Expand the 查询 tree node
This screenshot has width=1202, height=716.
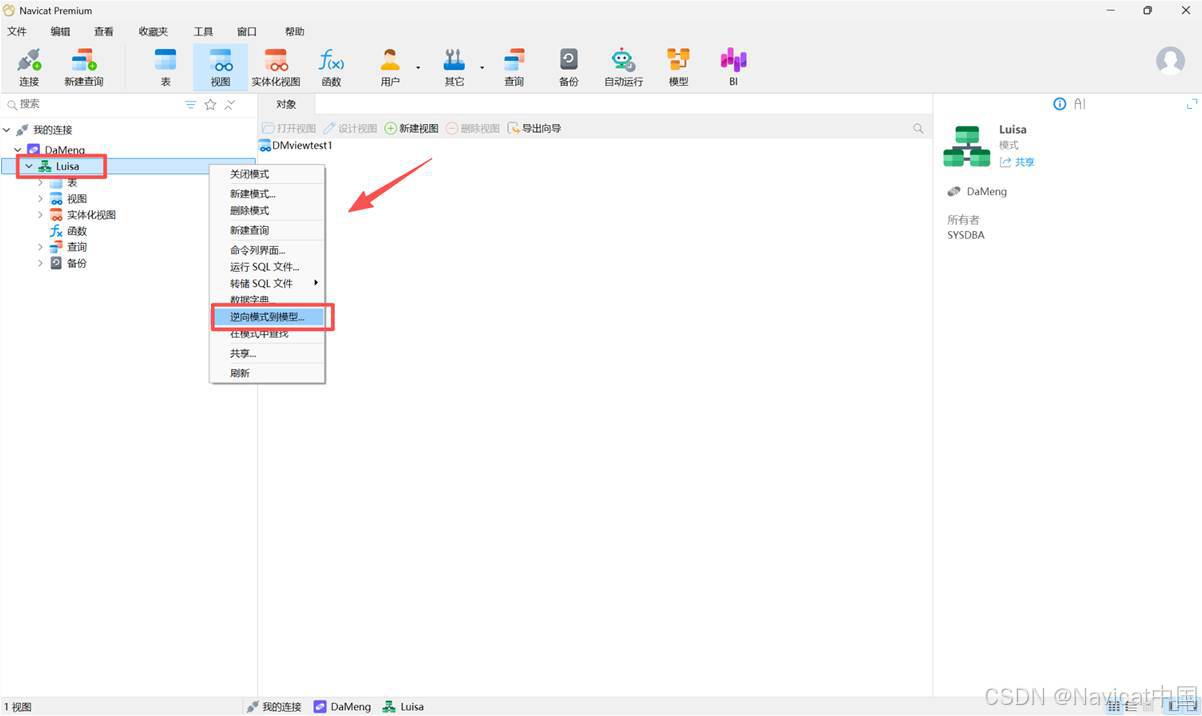pos(41,247)
